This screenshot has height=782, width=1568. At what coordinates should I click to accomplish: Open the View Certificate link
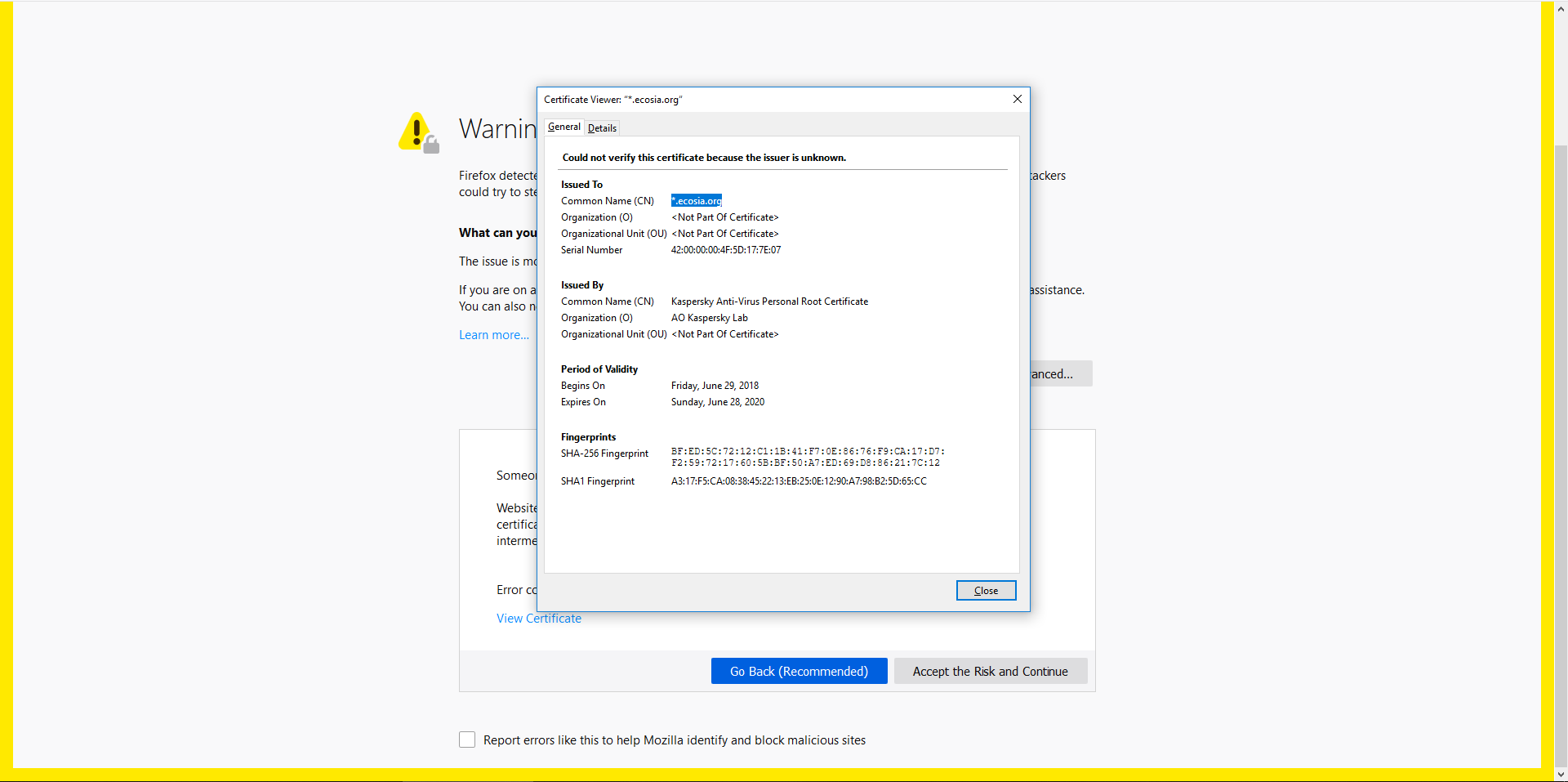[x=539, y=619]
